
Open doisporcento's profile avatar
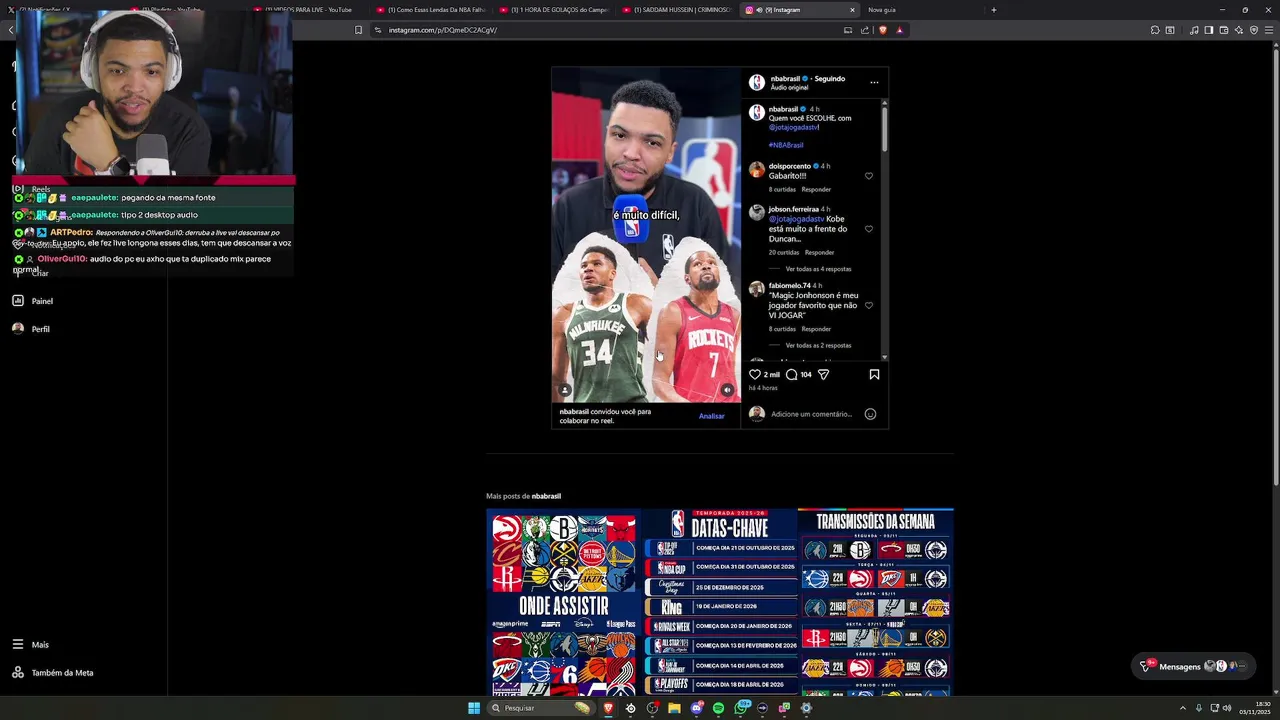coord(757,170)
